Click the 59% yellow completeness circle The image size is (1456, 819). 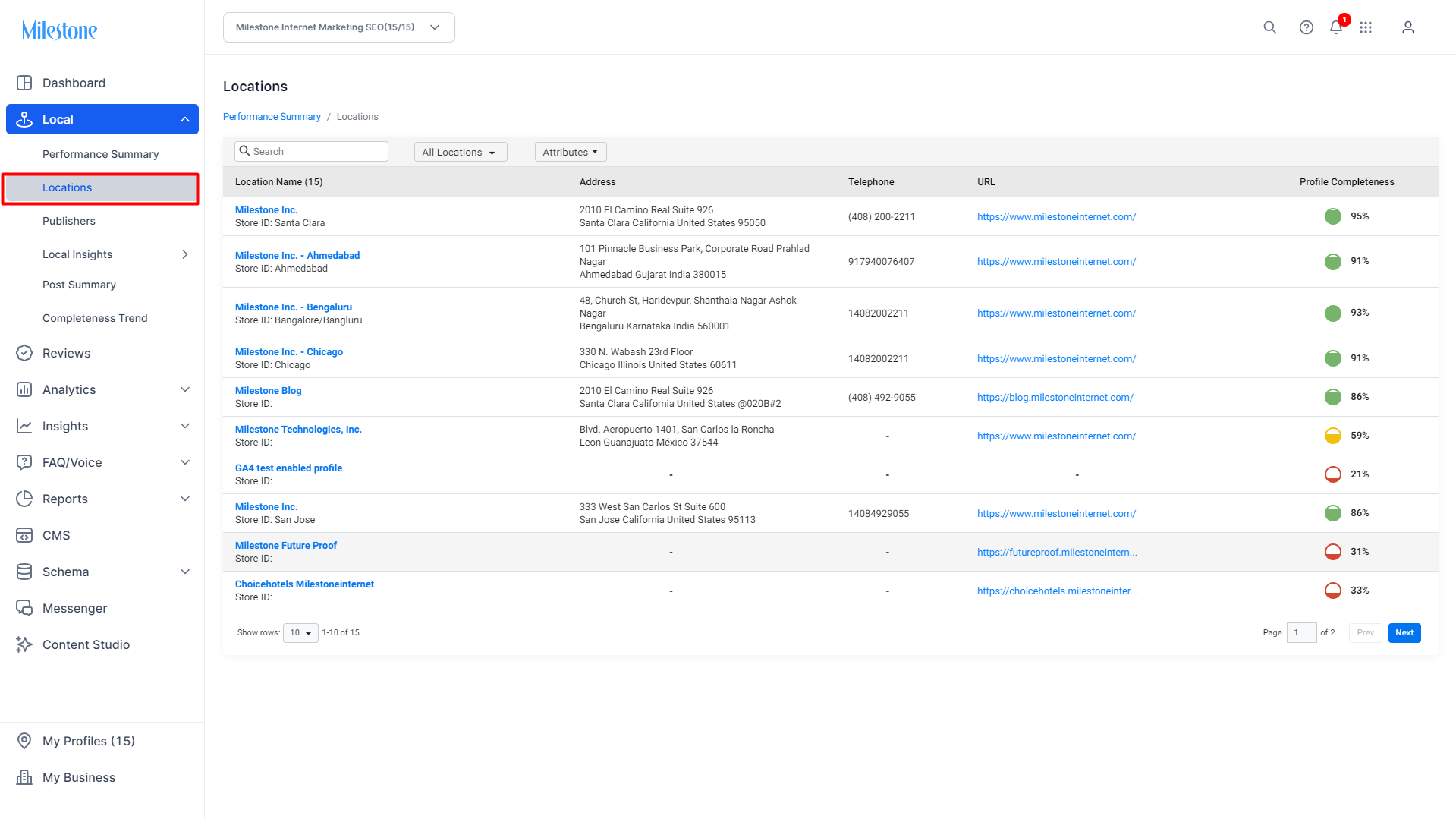(x=1332, y=436)
